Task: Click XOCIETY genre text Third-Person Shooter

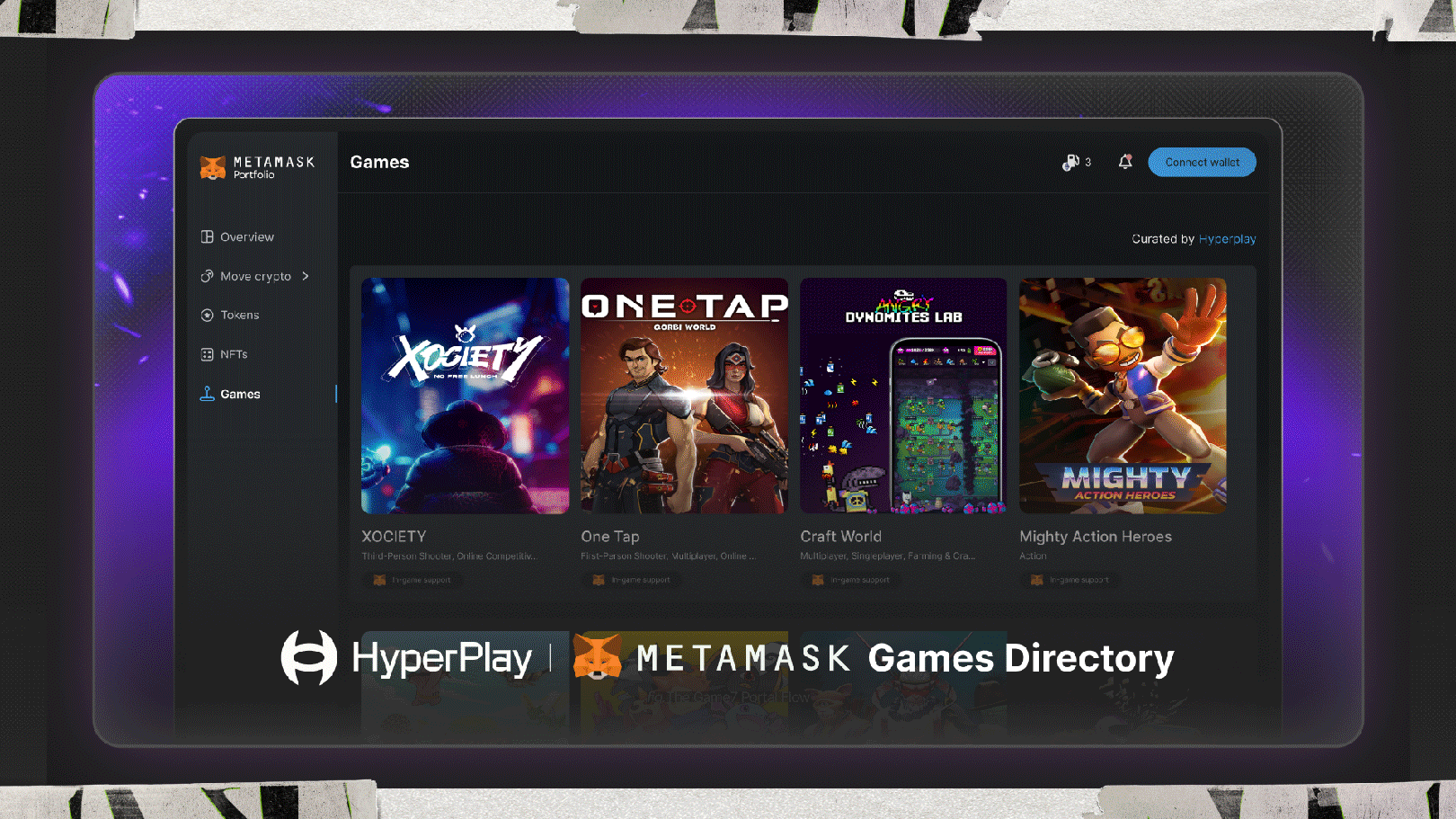Action: pyautogui.click(x=449, y=556)
